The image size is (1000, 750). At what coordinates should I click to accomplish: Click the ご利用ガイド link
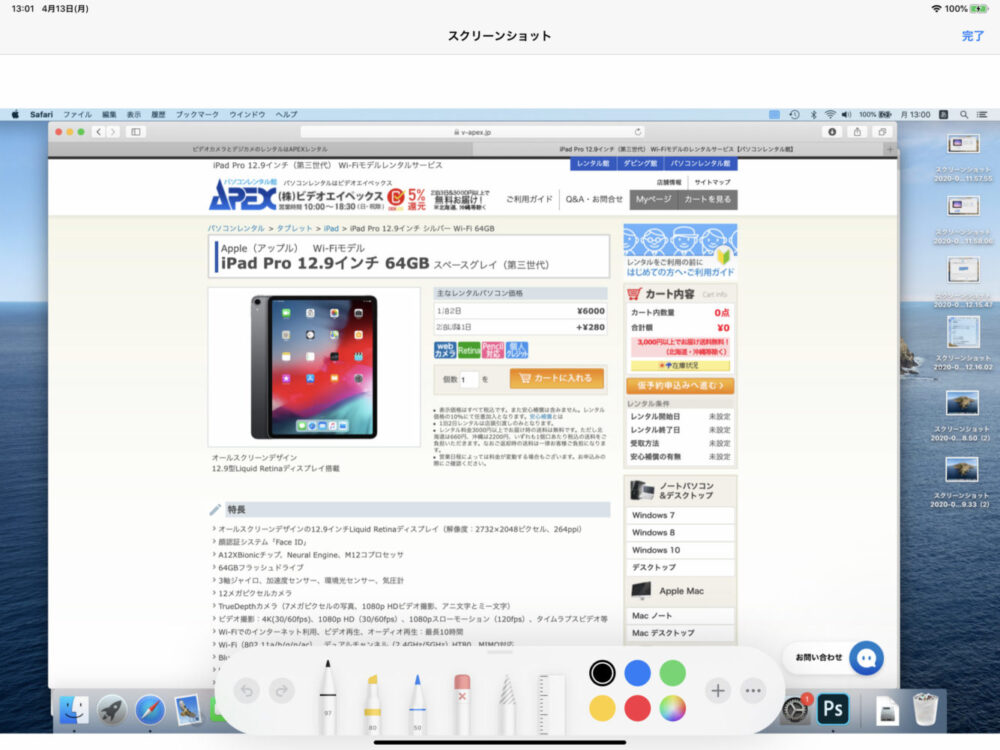pos(529,200)
